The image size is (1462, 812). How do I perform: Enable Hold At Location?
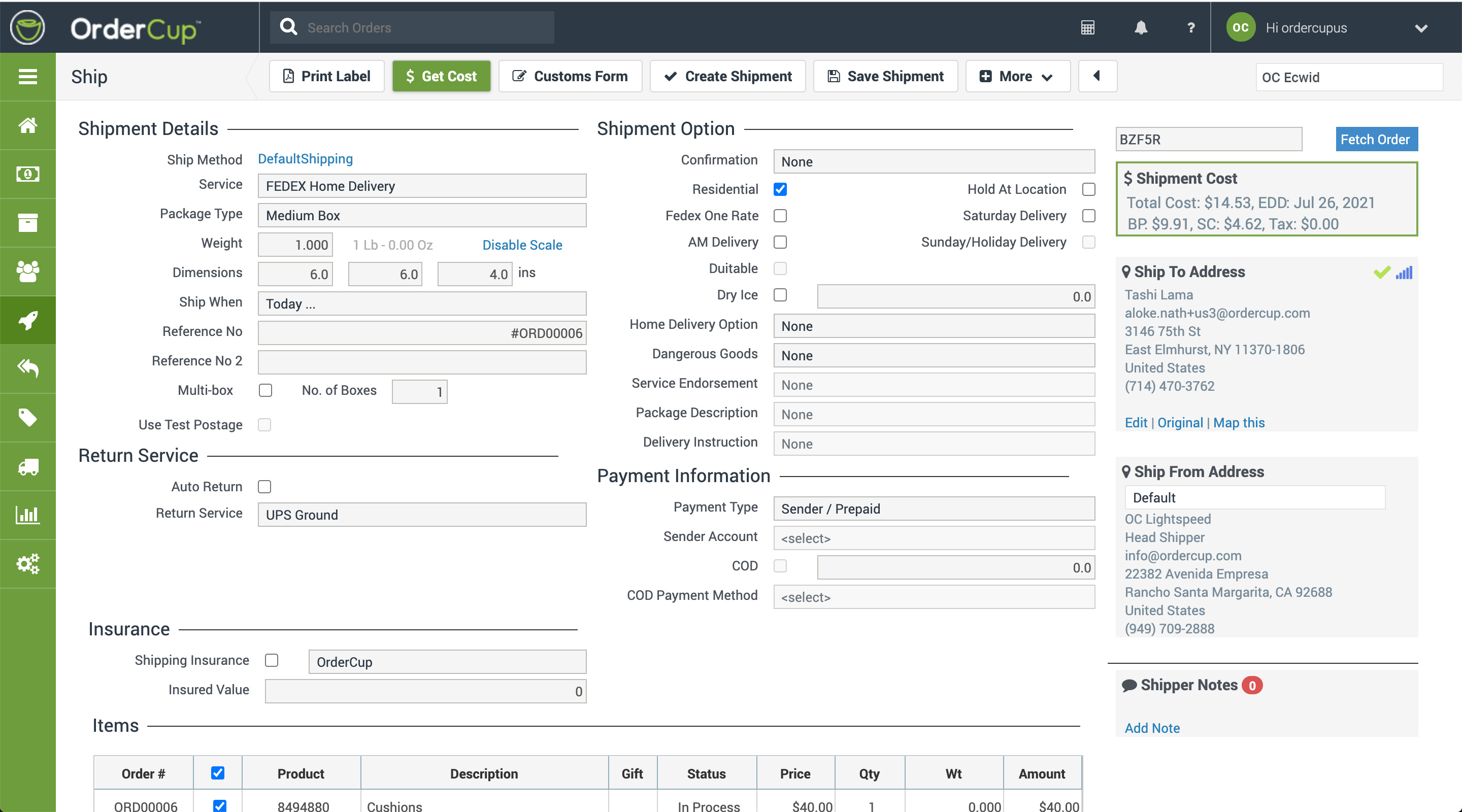pos(1088,189)
